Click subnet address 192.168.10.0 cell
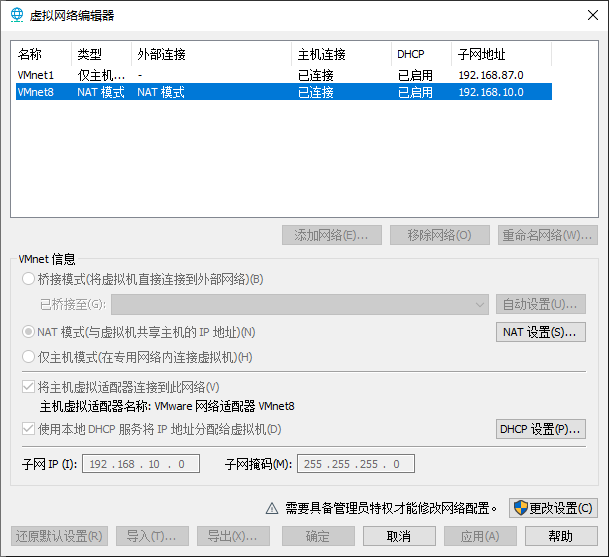The height and width of the screenshot is (557, 609). point(491,92)
